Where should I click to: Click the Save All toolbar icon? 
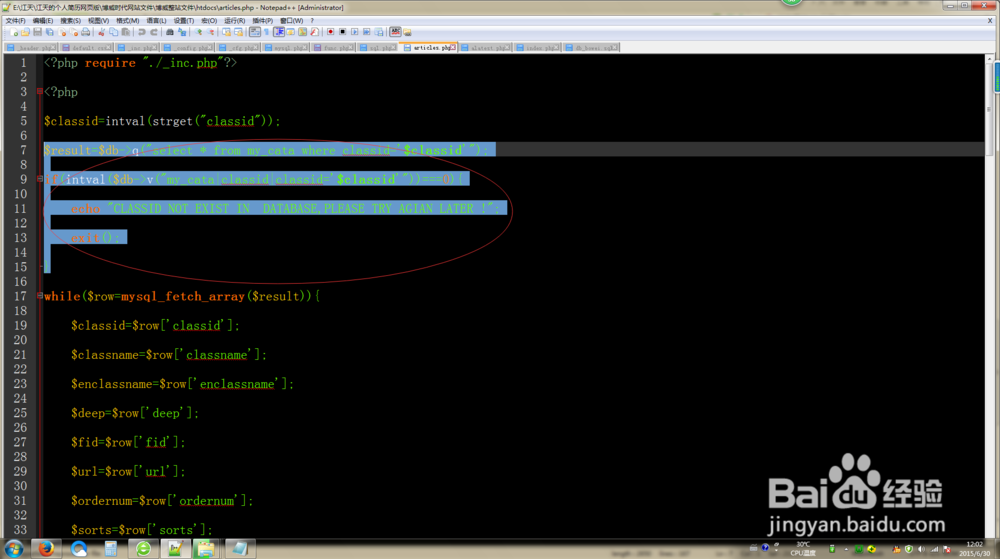click(x=50, y=32)
